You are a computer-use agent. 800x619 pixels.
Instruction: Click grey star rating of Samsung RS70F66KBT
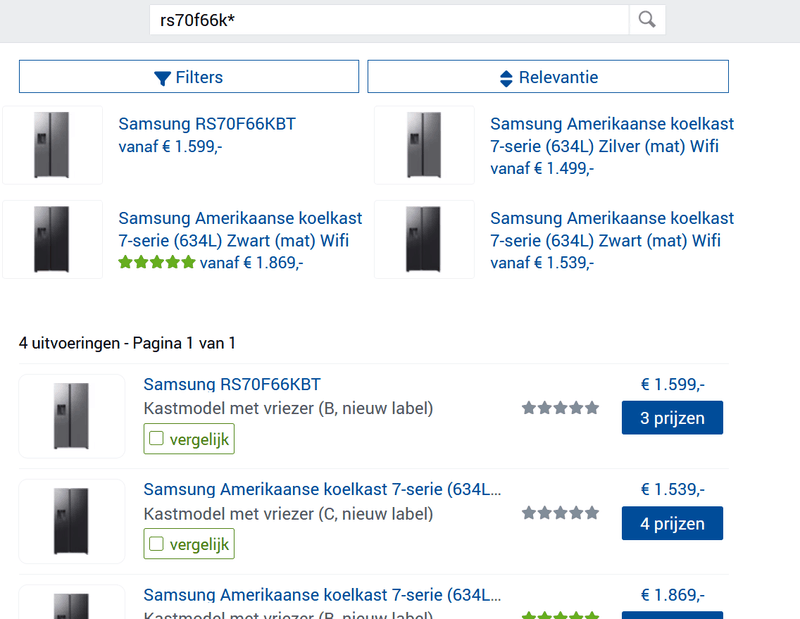click(x=560, y=408)
